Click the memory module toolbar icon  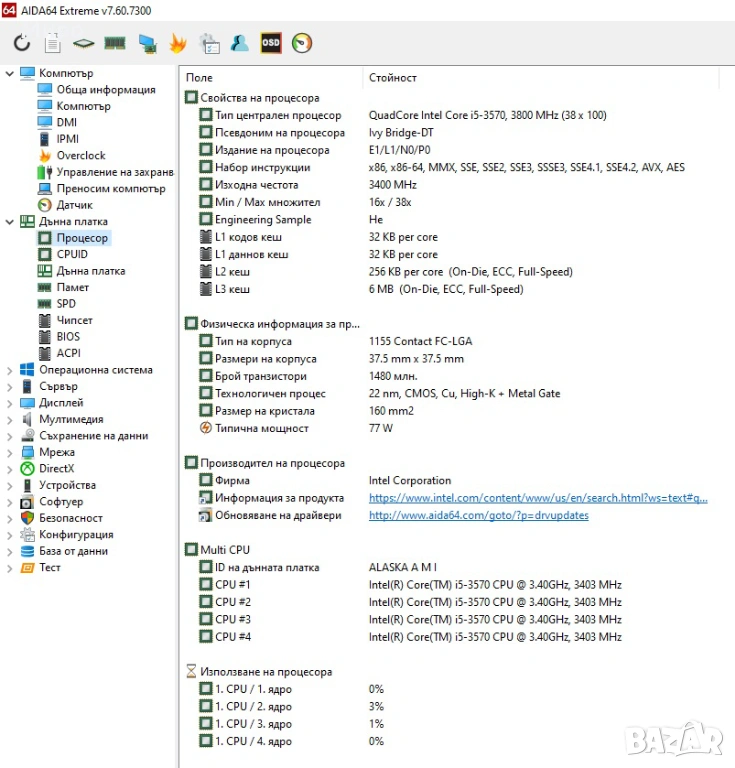(115, 43)
